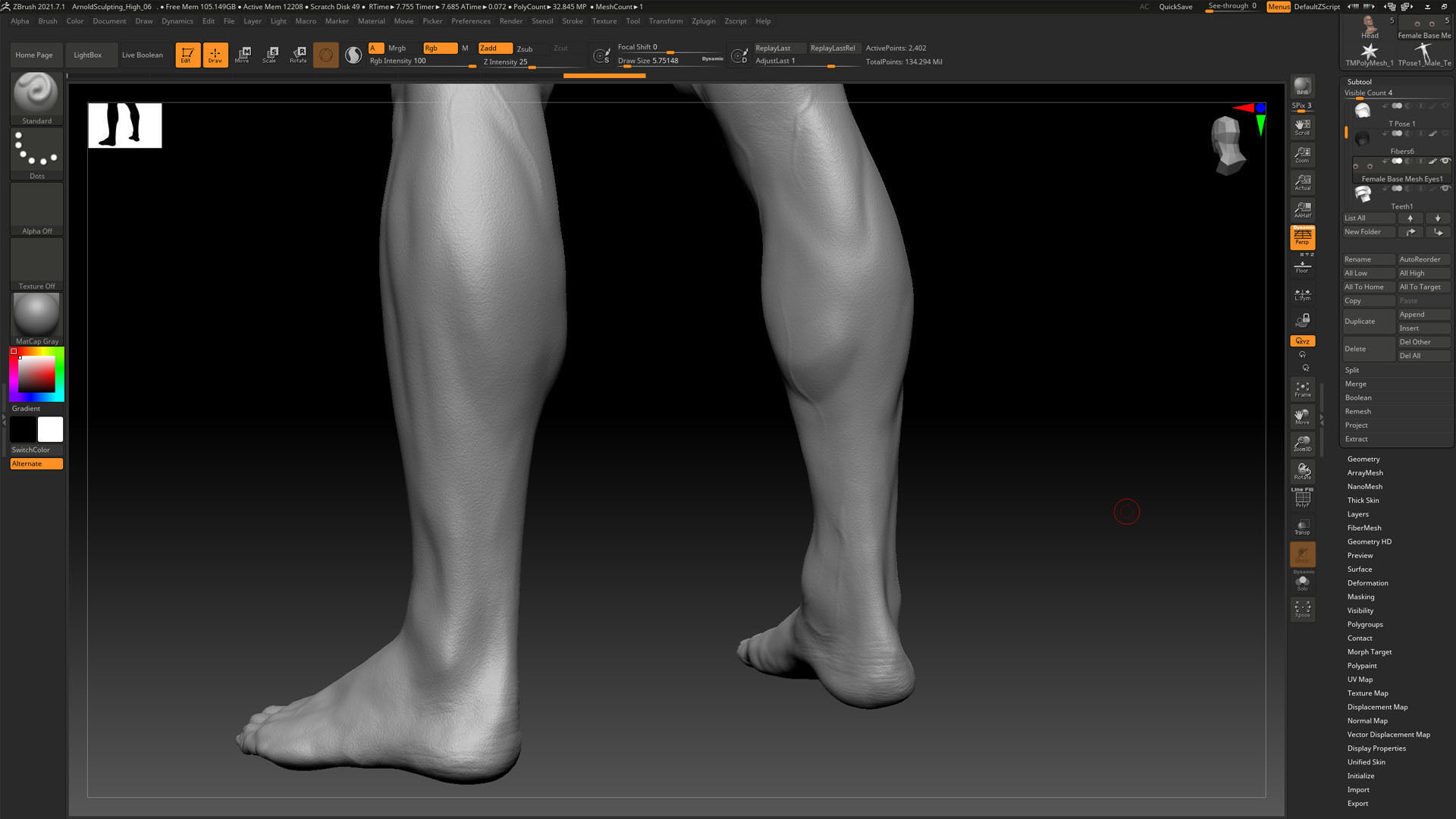Click the Z Intensity slider
The height and width of the screenshot is (819, 1456).
(x=507, y=61)
